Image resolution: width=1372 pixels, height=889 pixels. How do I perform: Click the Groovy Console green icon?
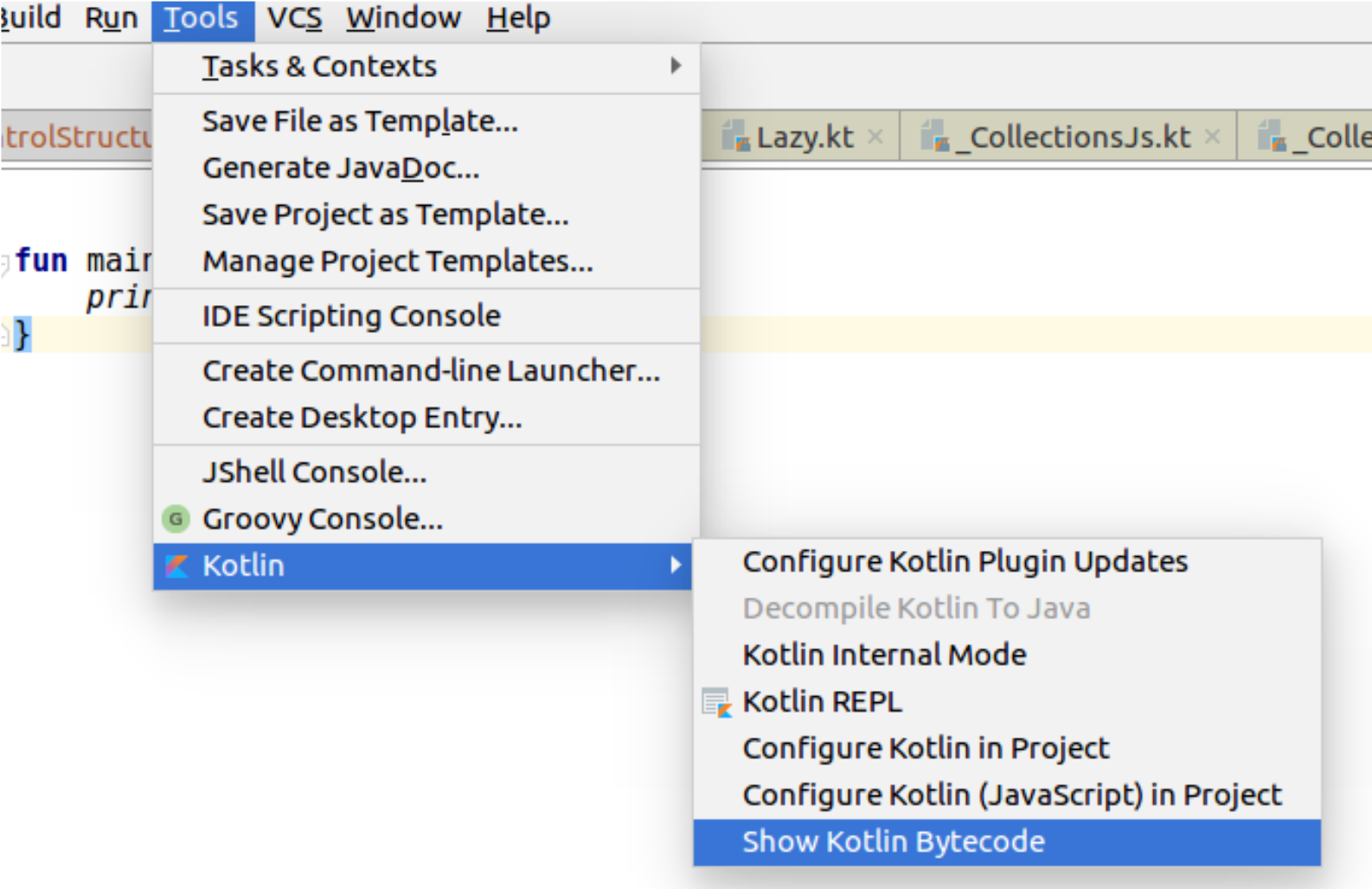(x=176, y=519)
